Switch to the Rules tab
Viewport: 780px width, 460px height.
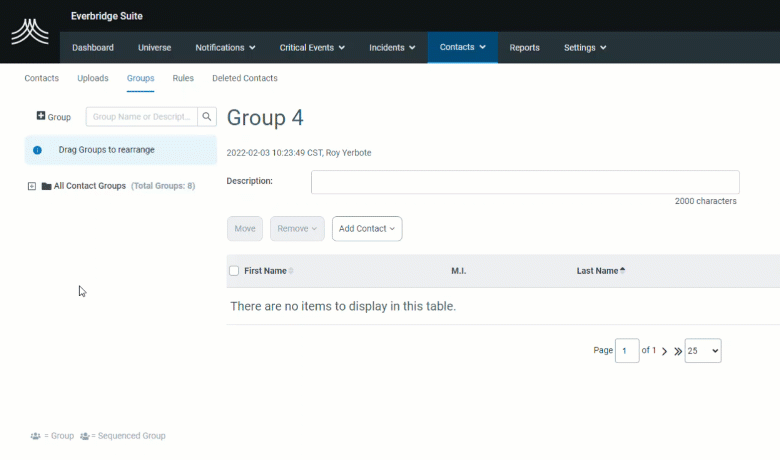(183, 78)
